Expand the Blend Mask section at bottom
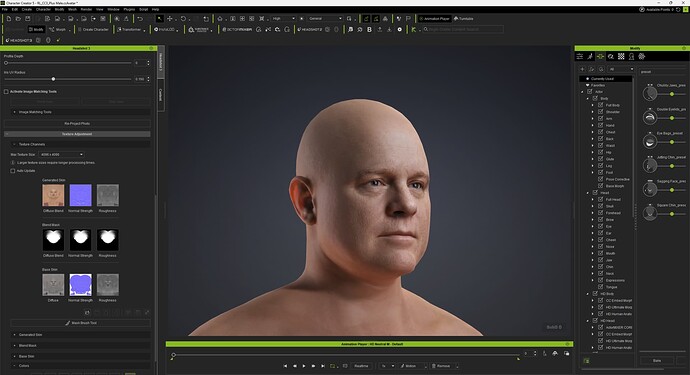 coord(80,346)
